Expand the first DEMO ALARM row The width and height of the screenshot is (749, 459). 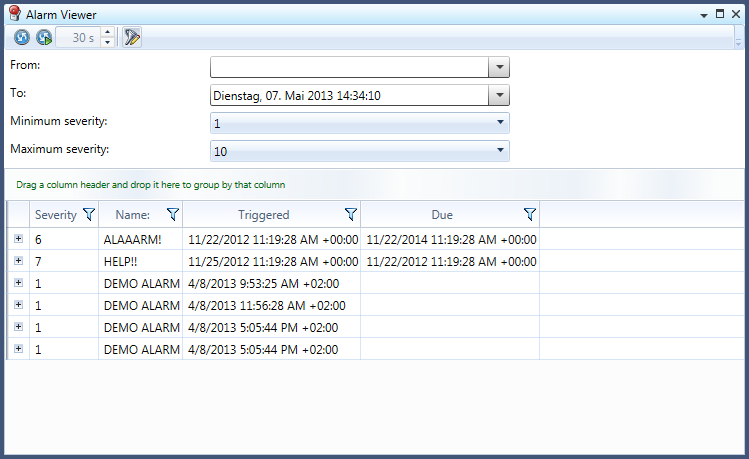click(18, 283)
